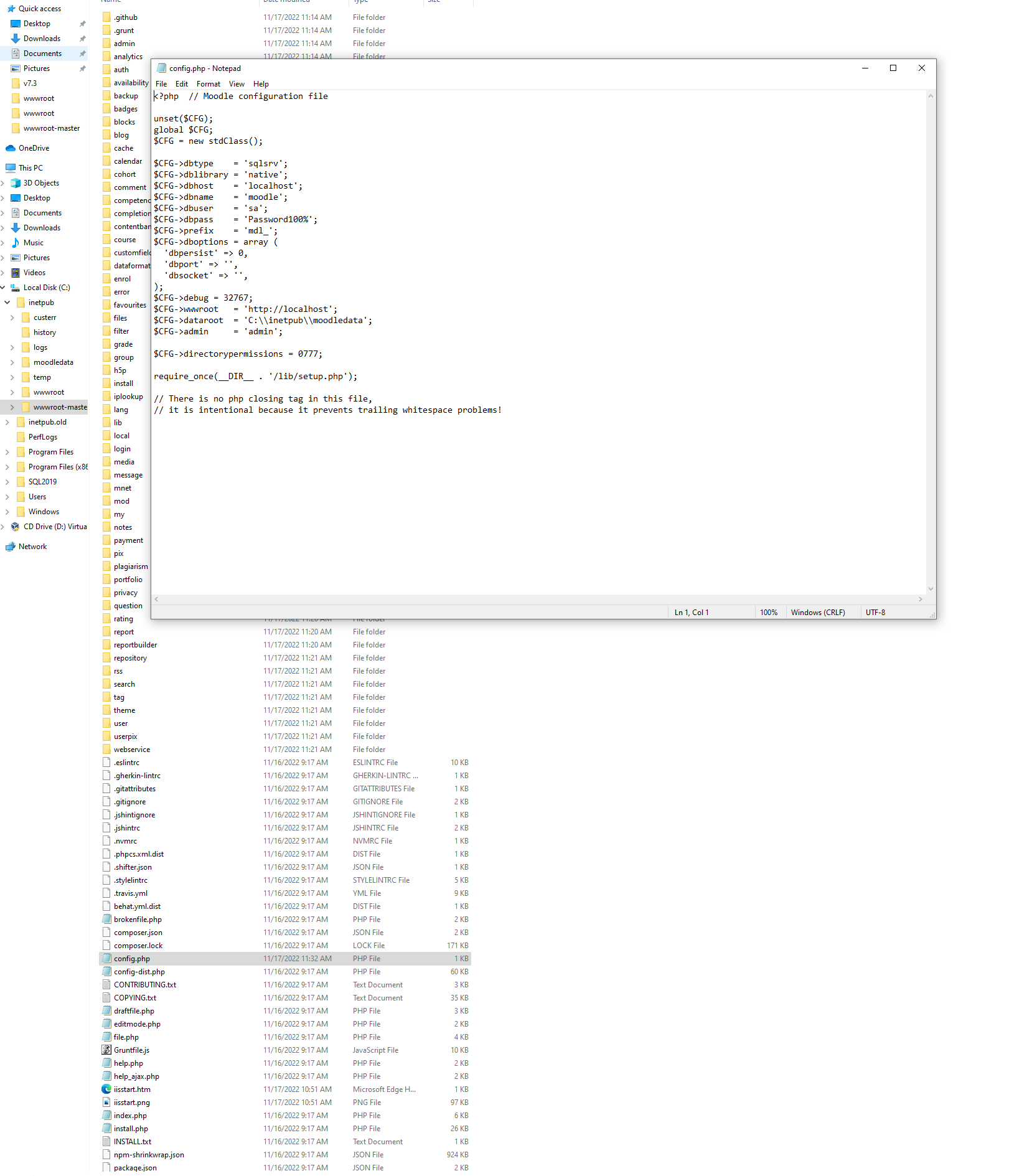The image size is (1027, 1176).
Task: Click the install.php file icon
Action: click(x=106, y=1129)
